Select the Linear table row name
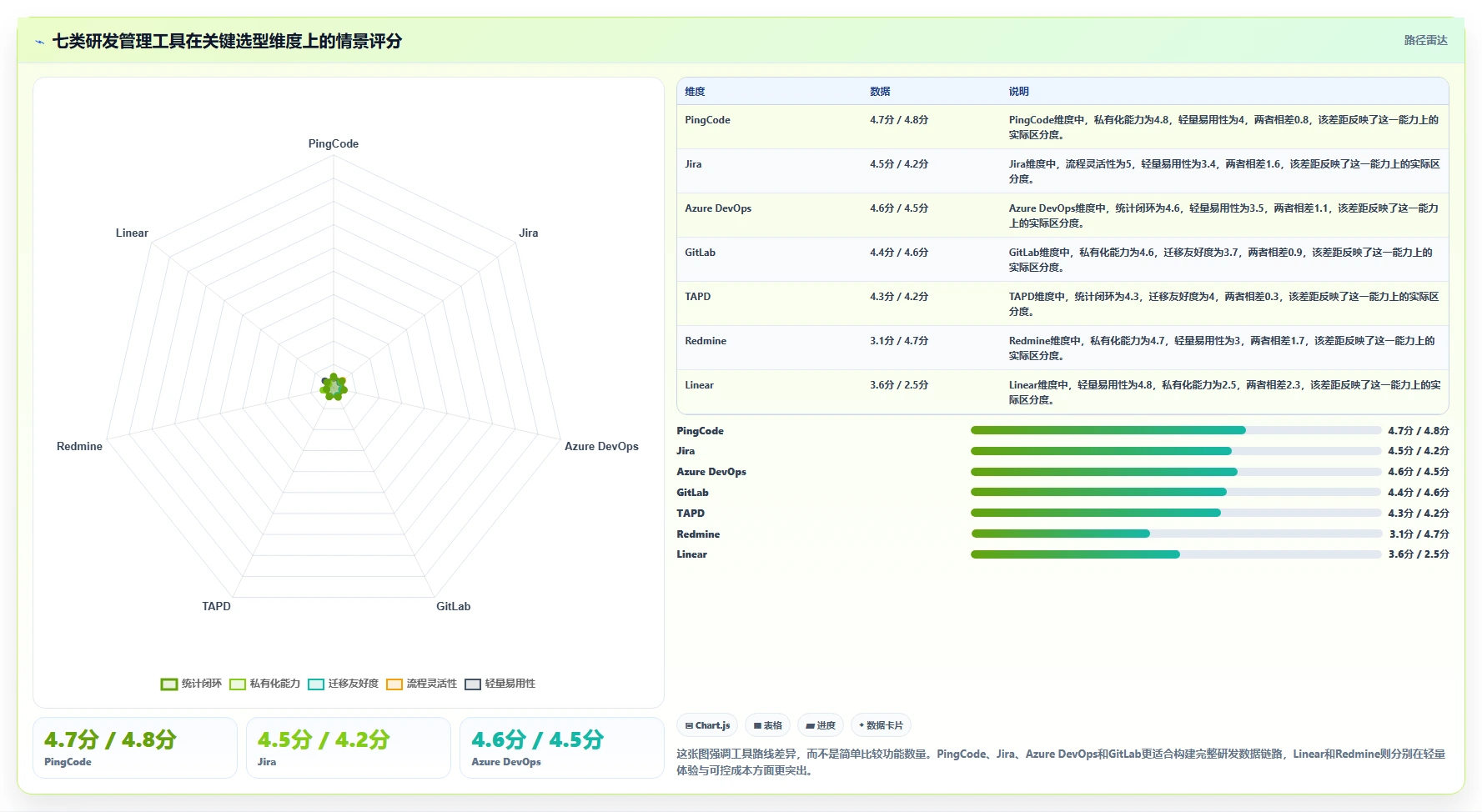The image size is (1482, 812). pos(699,385)
